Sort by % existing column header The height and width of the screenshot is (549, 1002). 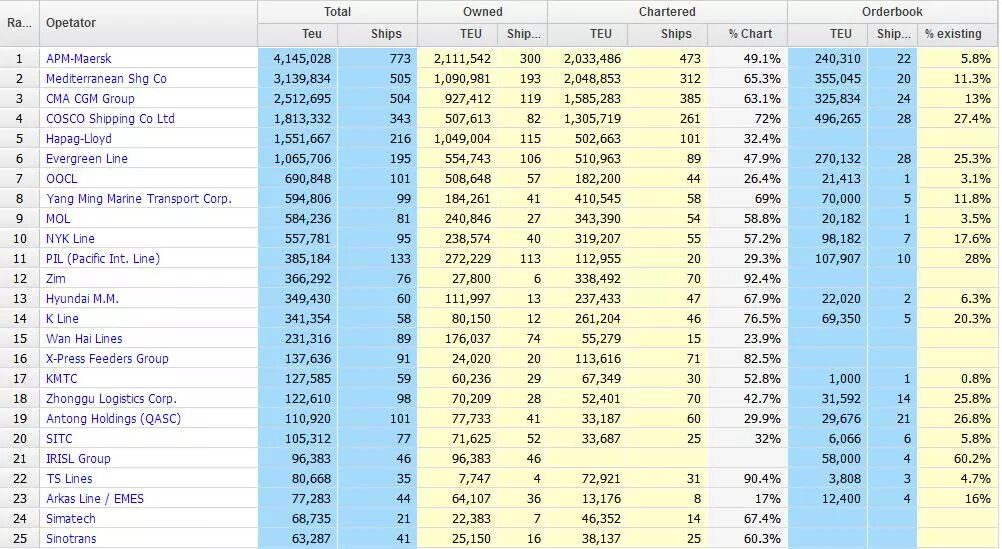(x=958, y=34)
